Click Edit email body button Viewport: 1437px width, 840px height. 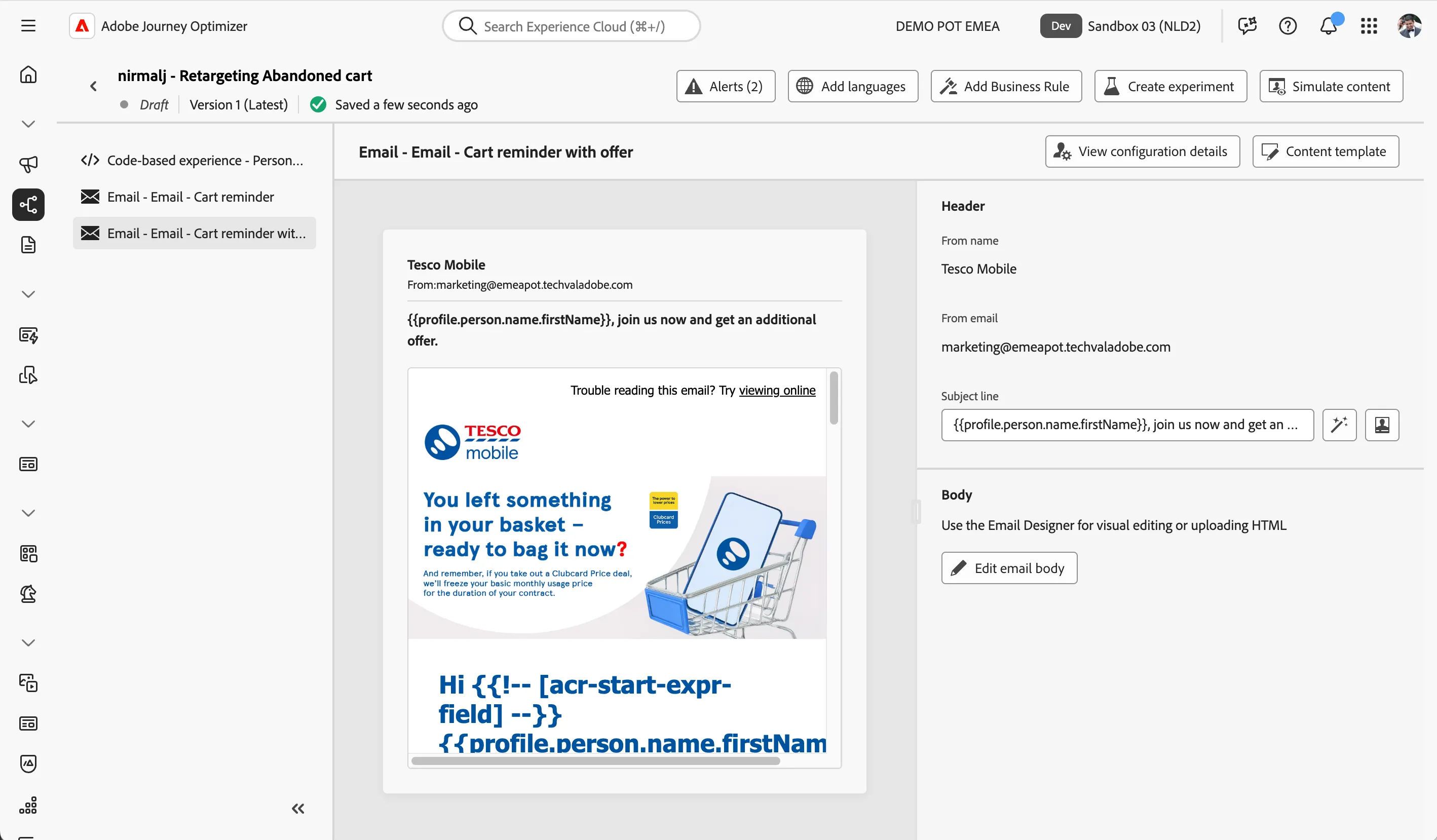(x=1009, y=568)
